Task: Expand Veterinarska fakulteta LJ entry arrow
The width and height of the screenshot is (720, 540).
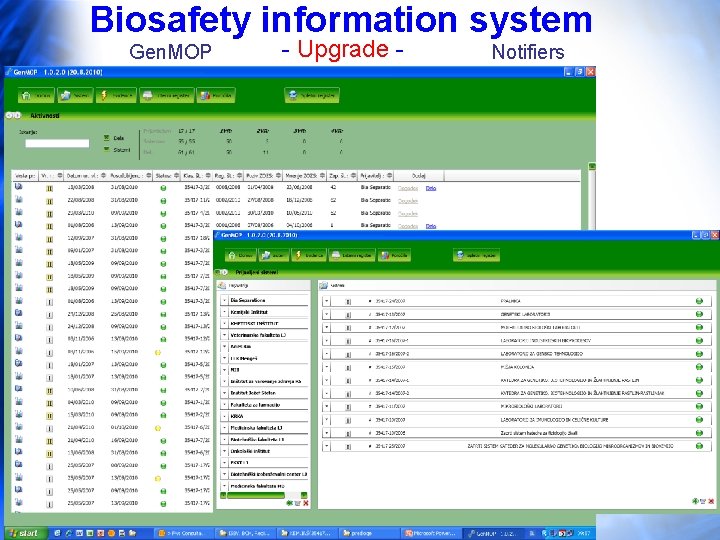Action: pyautogui.click(x=224, y=335)
